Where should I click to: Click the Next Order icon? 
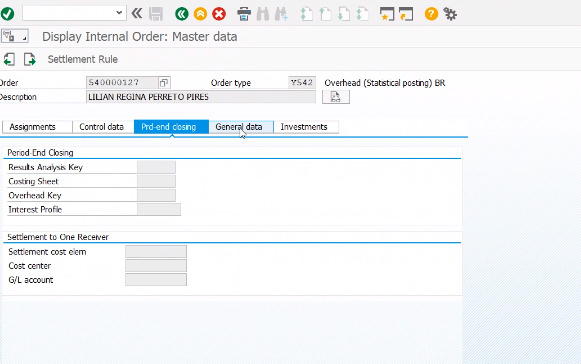30,59
